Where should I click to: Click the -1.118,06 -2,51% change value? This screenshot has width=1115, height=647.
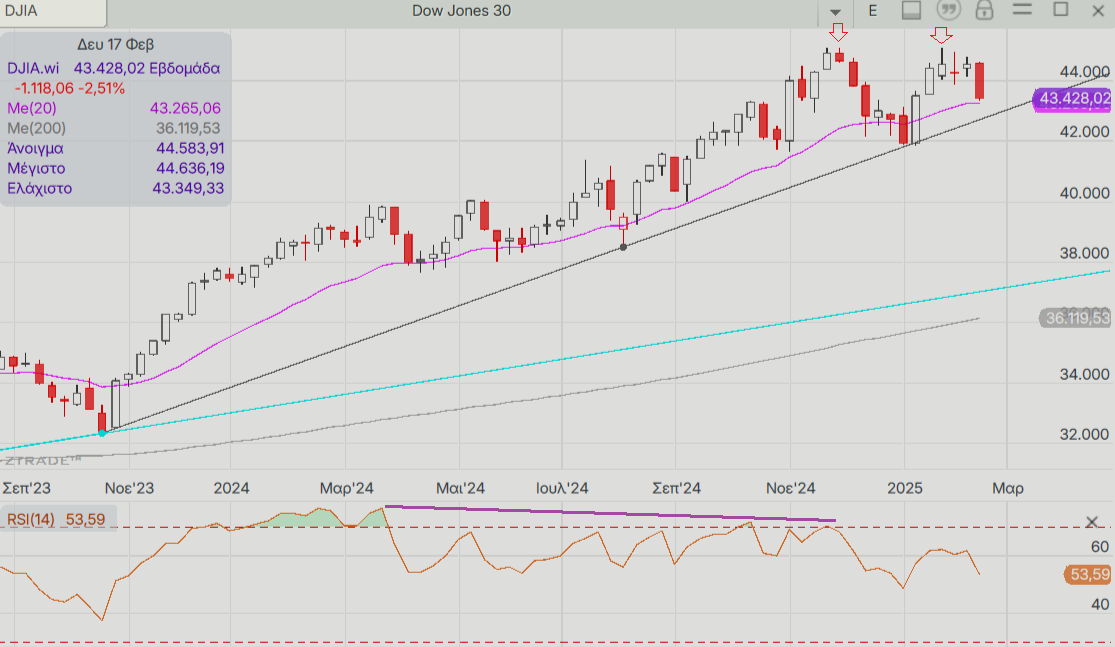click(70, 88)
